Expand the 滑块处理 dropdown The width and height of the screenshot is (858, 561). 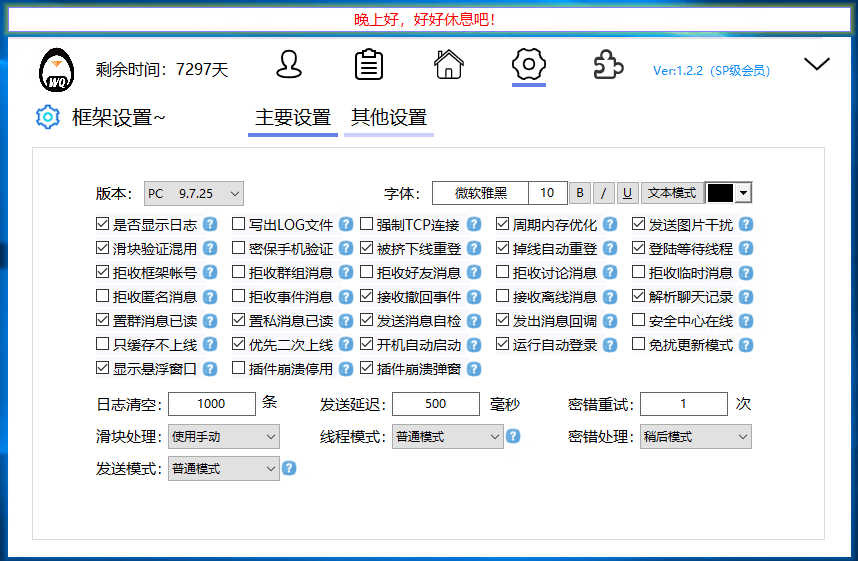point(223,436)
